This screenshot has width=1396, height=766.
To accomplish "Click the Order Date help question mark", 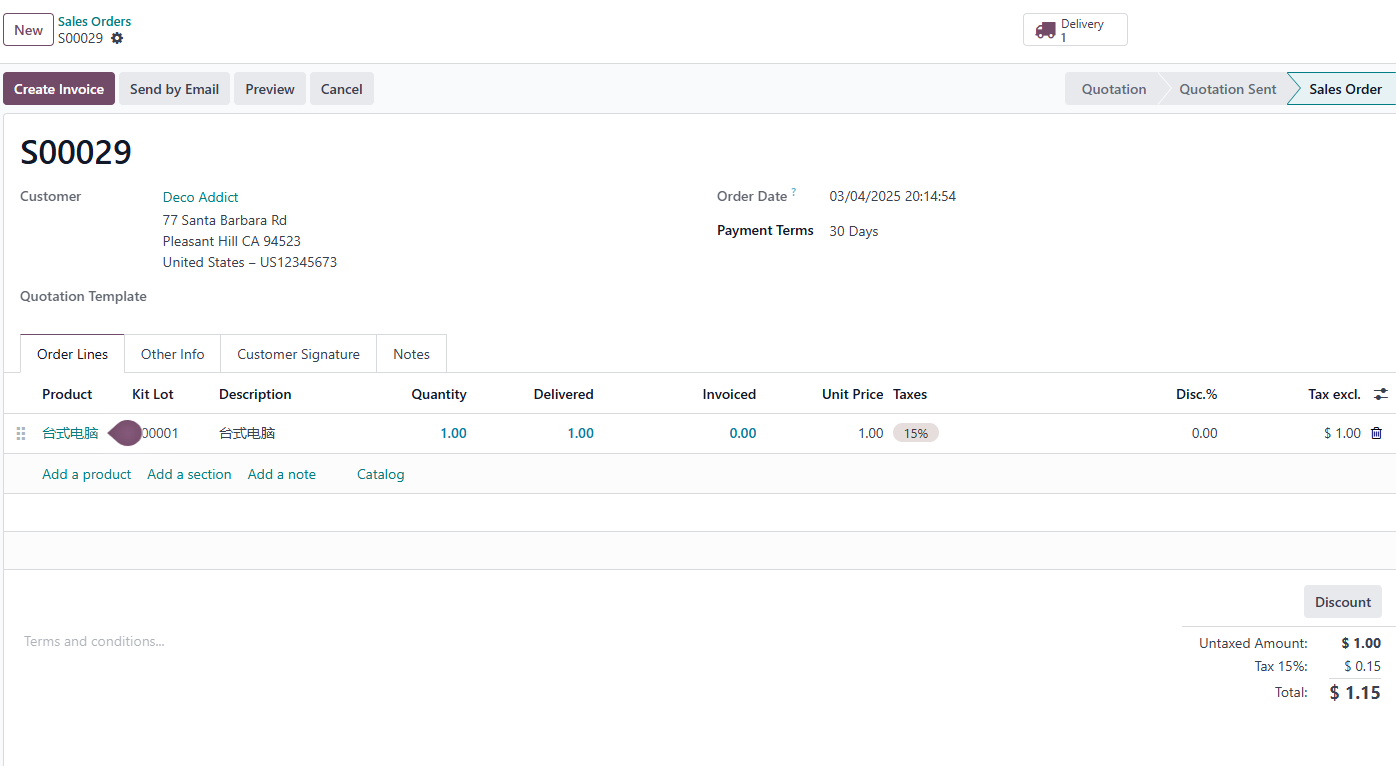I will tap(794, 191).
